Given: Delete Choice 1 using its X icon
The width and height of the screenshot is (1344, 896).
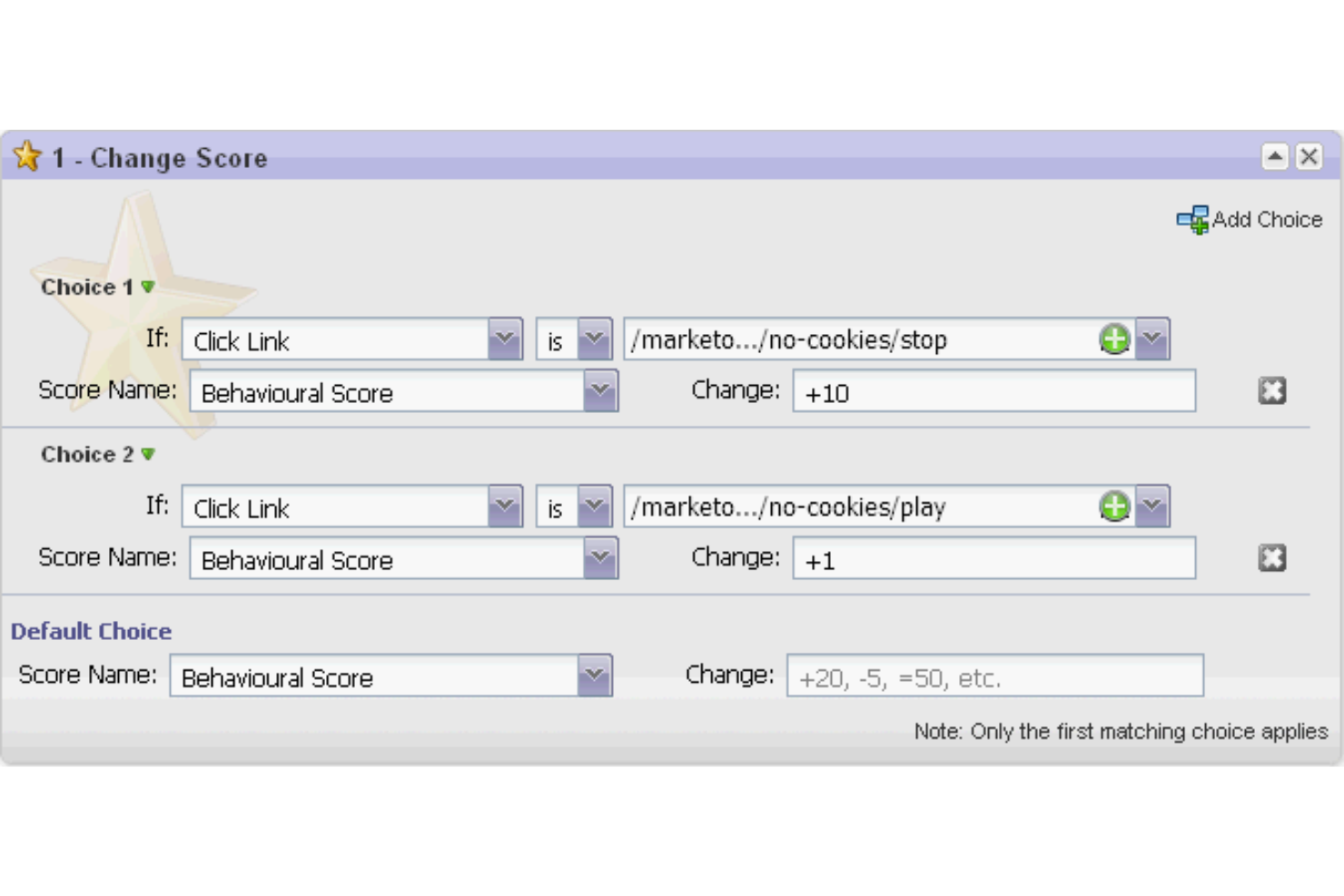Looking at the screenshot, I should coord(1271,390).
